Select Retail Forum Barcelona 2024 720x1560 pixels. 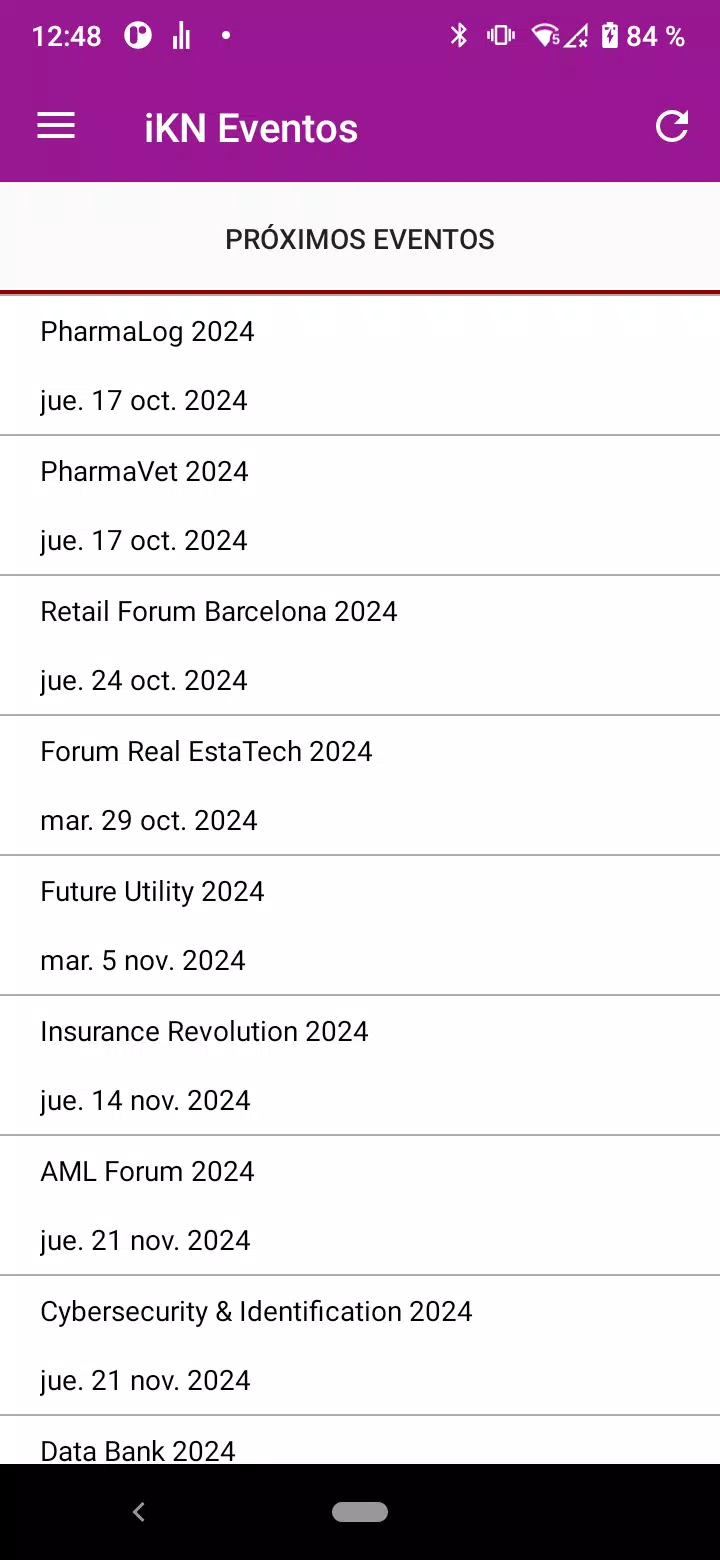(360, 645)
